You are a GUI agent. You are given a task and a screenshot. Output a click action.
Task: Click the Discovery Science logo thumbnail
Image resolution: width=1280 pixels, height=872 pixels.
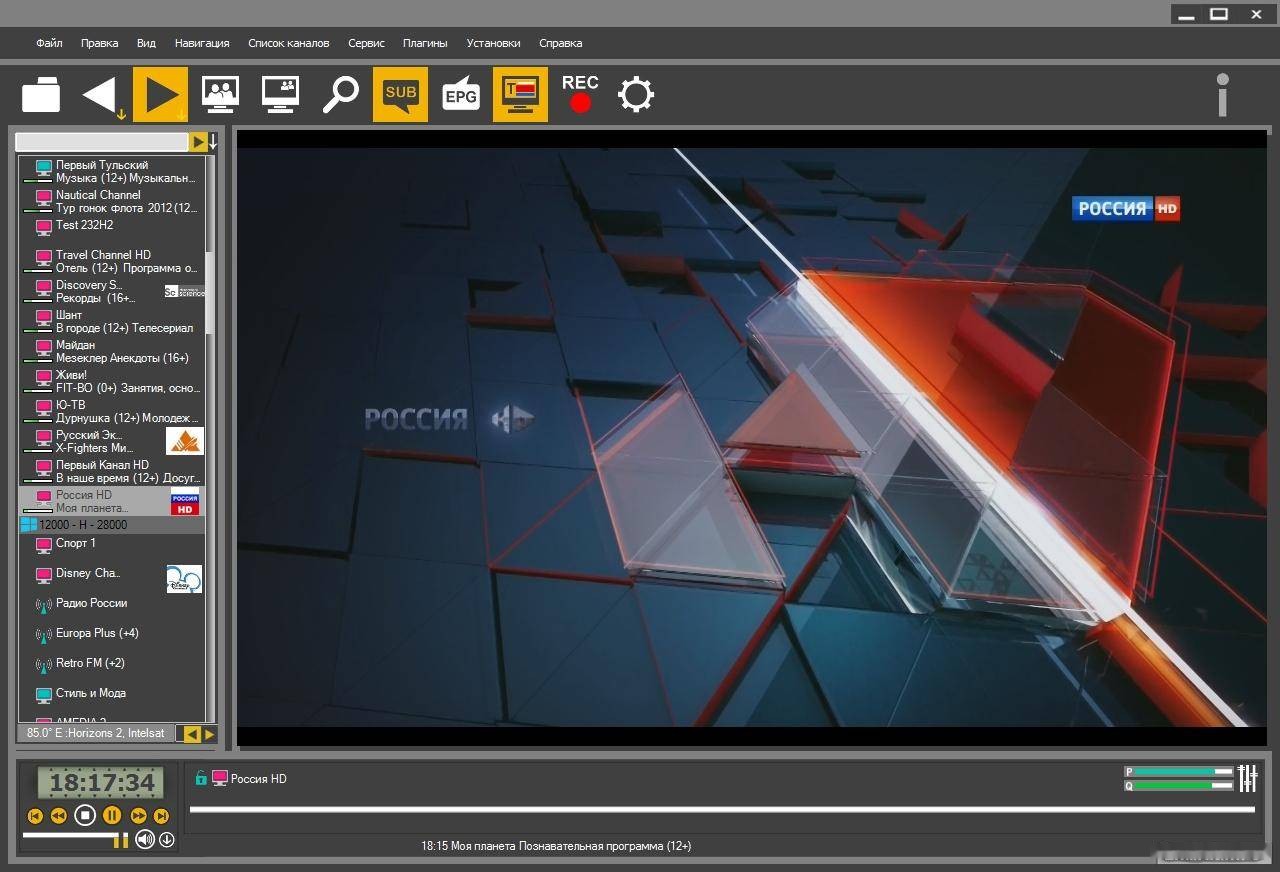click(184, 291)
